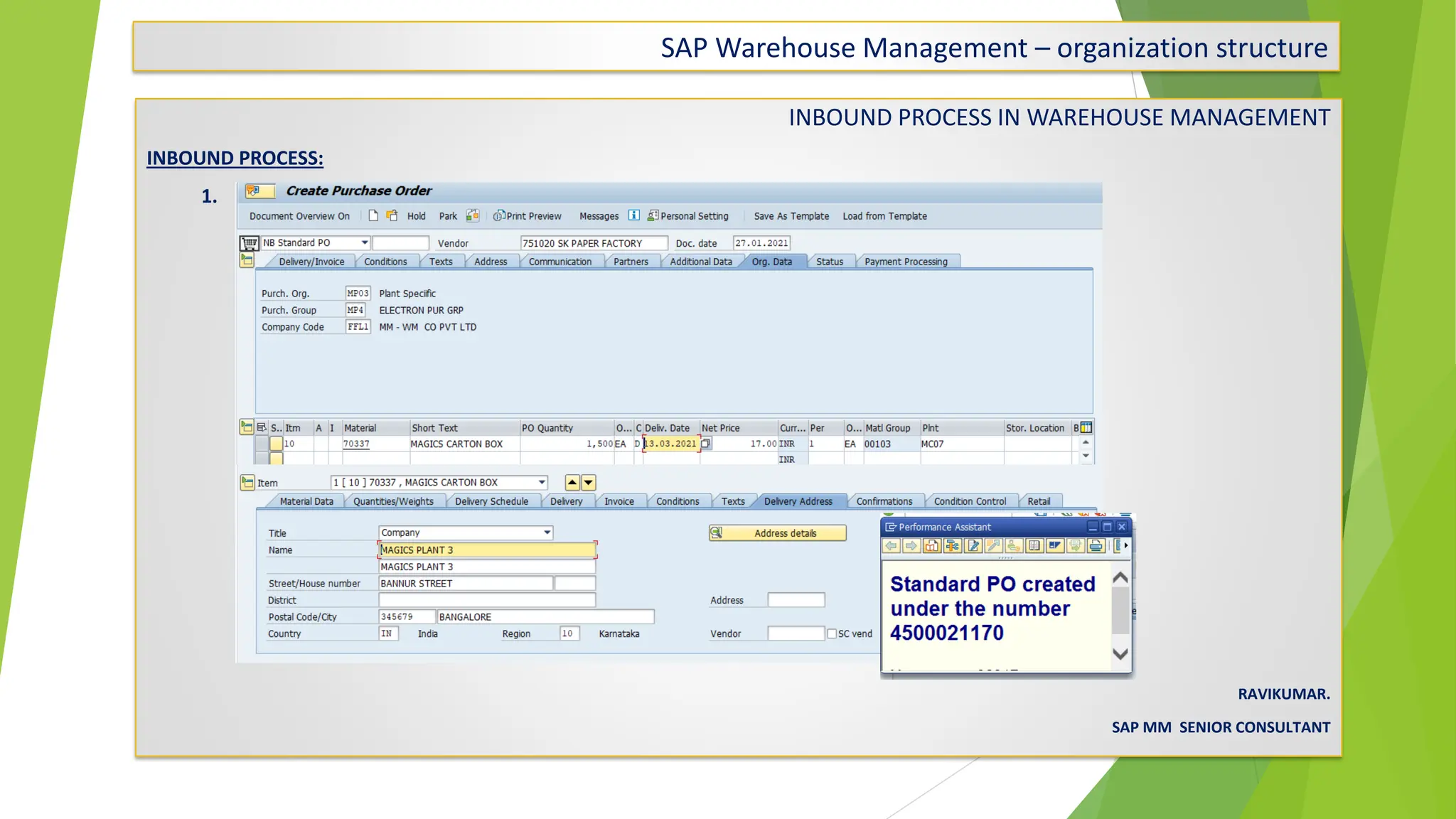Select the empty second row selector box
The image size is (1456, 819).
pos(276,459)
